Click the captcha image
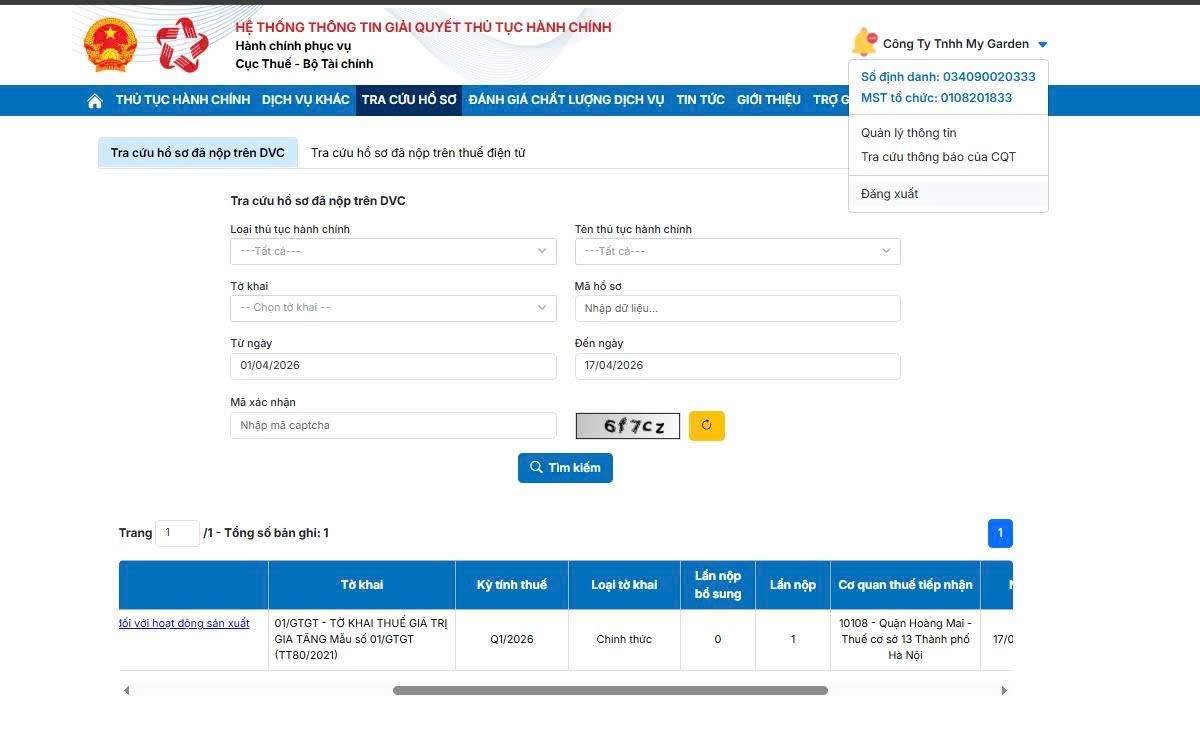 pos(627,426)
